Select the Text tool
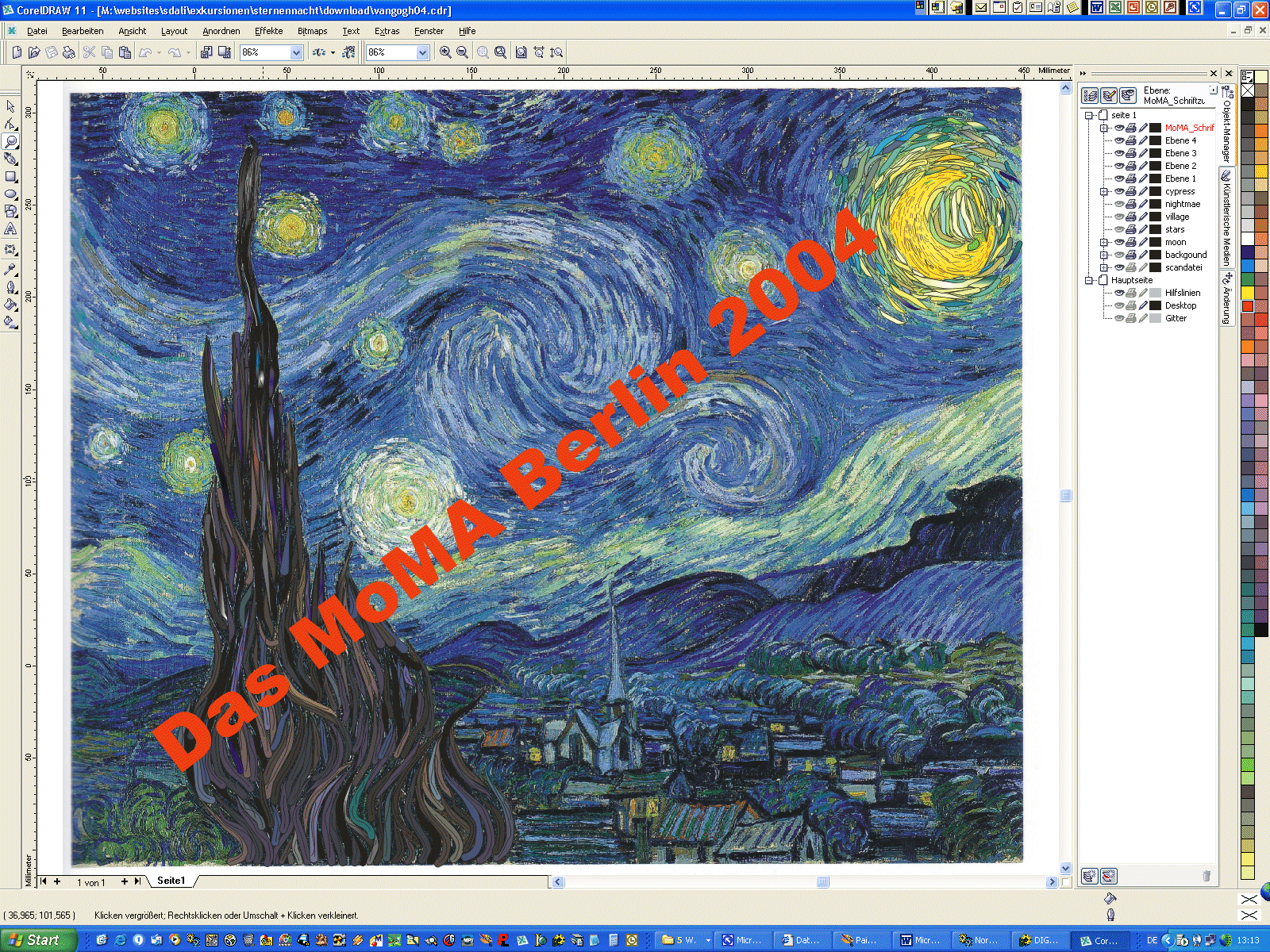This screenshot has height=952, width=1270. pos(10,228)
